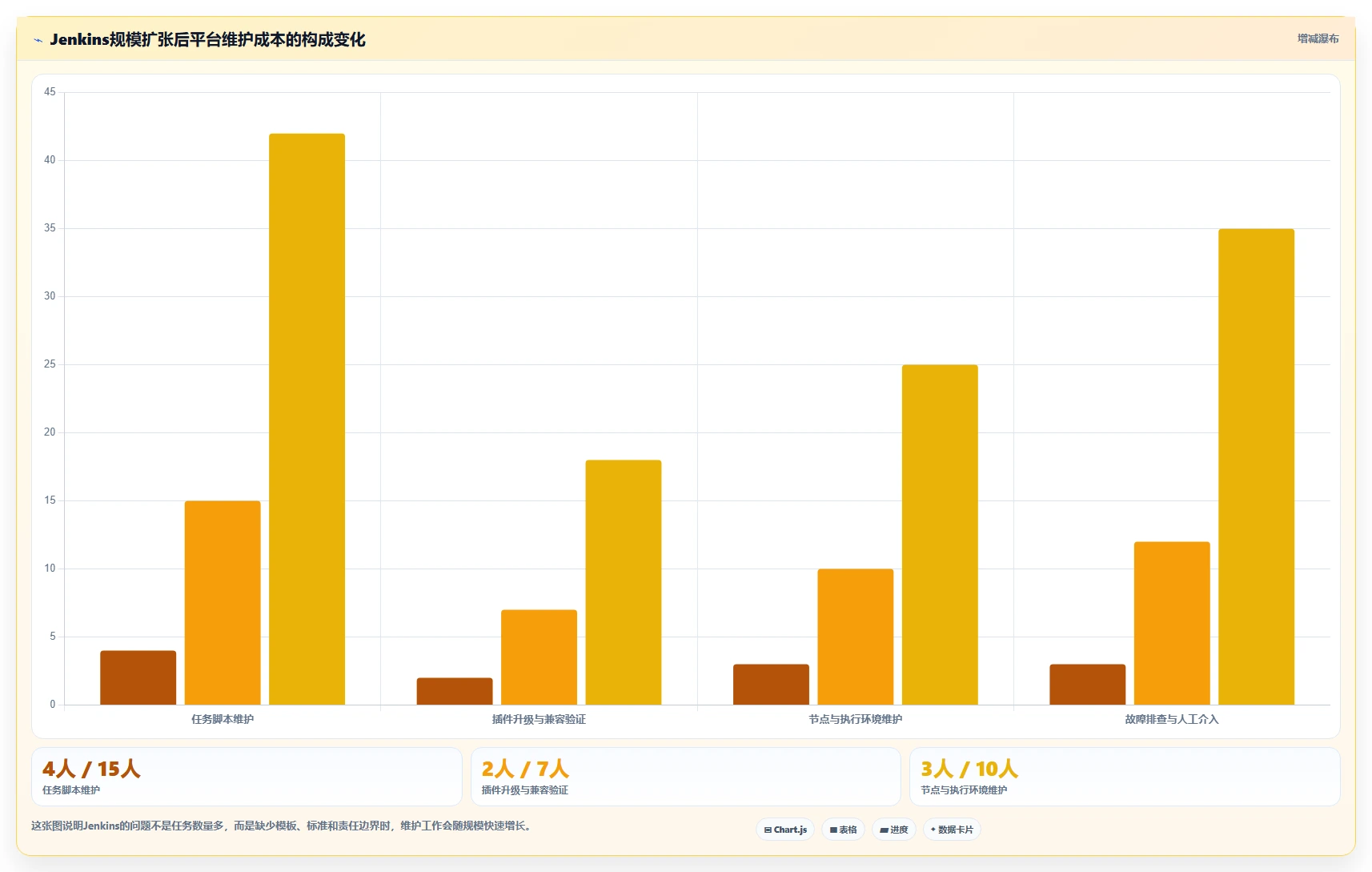The height and width of the screenshot is (872, 1372).
Task: Click the 进度 tag pill
Action: click(x=894, y=830)
